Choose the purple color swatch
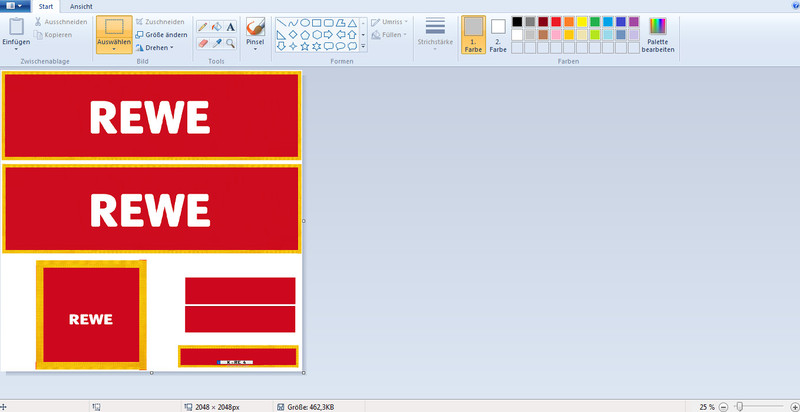Screen dimensions: 800x412 click(634, 21)
